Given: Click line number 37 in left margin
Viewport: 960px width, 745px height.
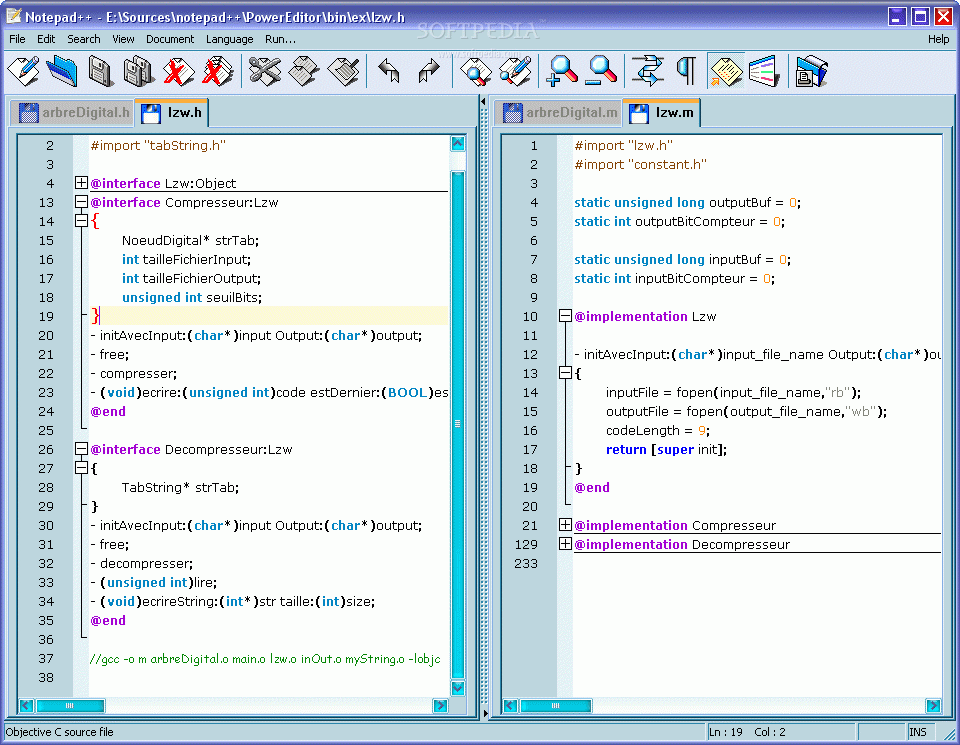Looking at the screenshot, I should [x=46, y=659].
